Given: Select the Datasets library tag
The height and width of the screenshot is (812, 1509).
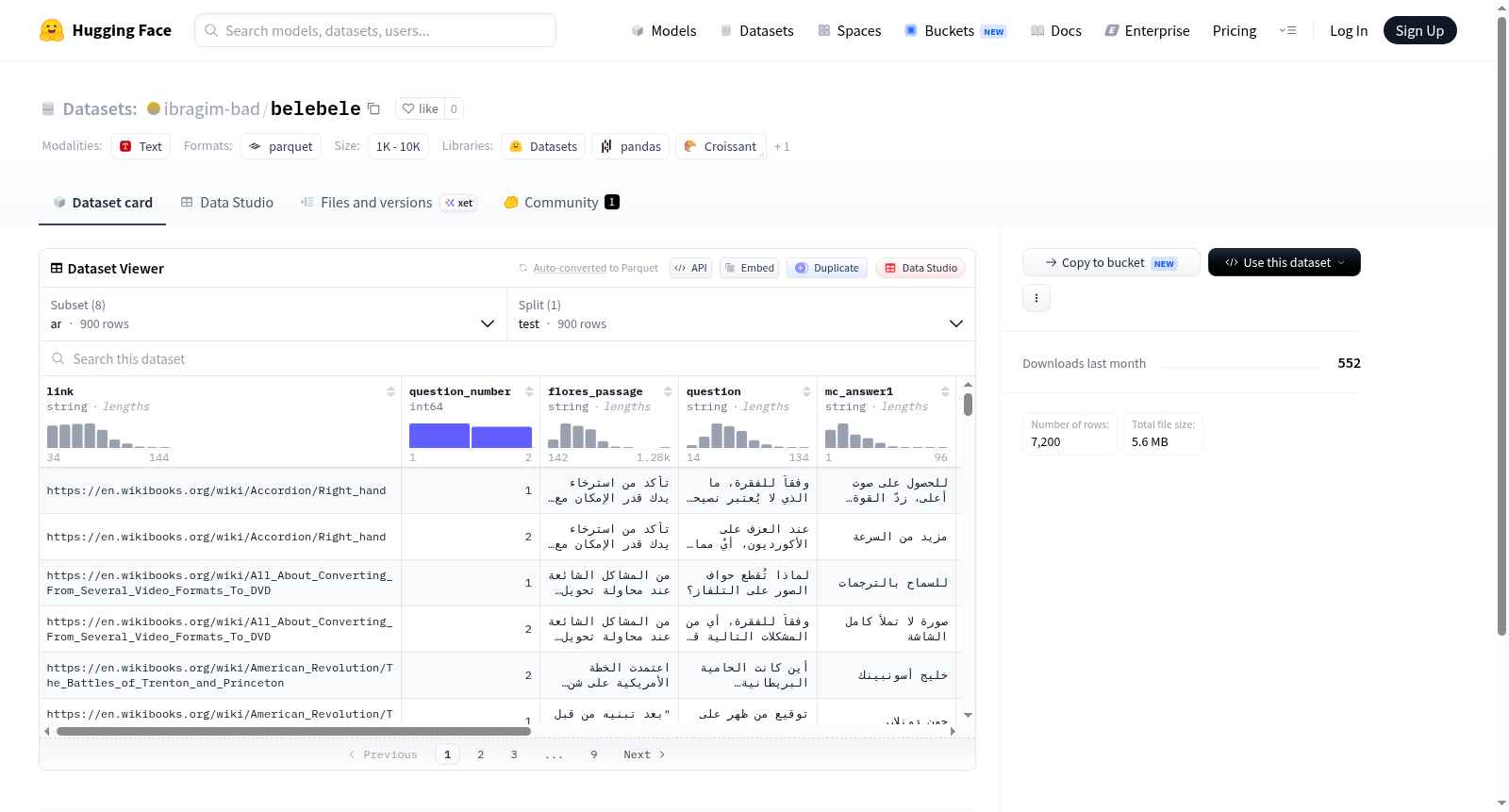Looking at the screenshot, I should 543,146.
